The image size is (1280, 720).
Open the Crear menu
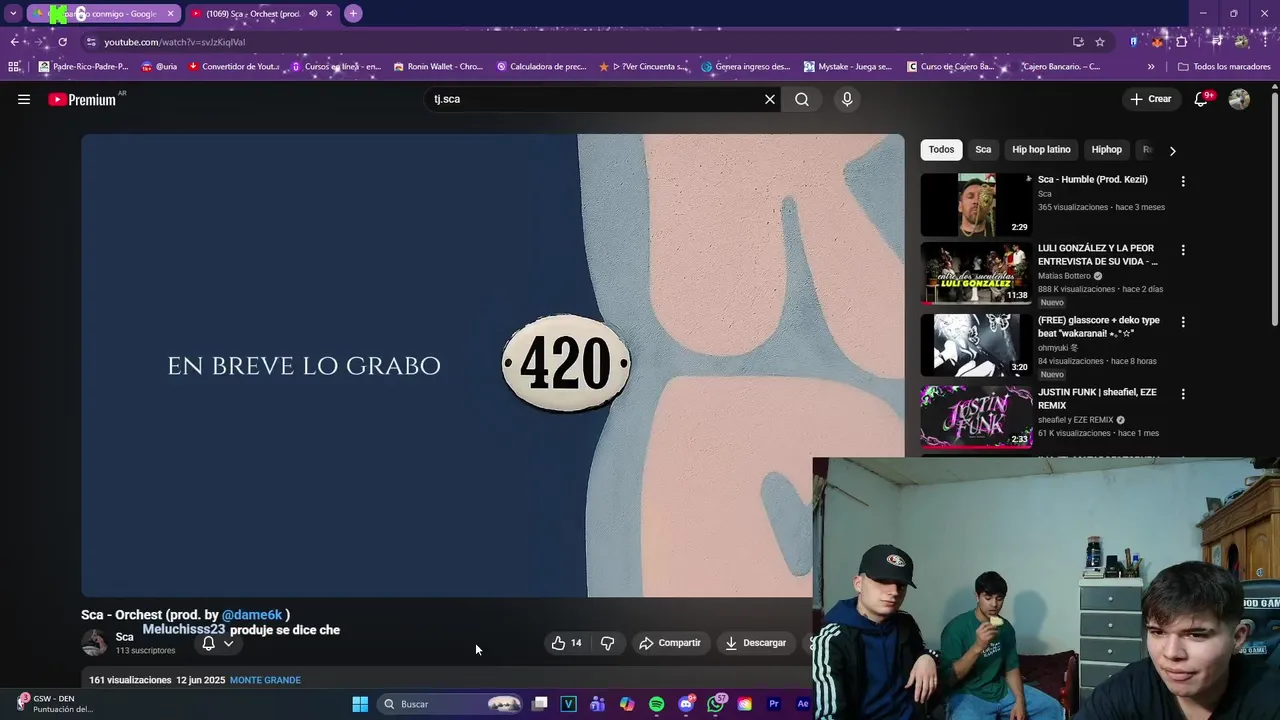pos(1150,99)
